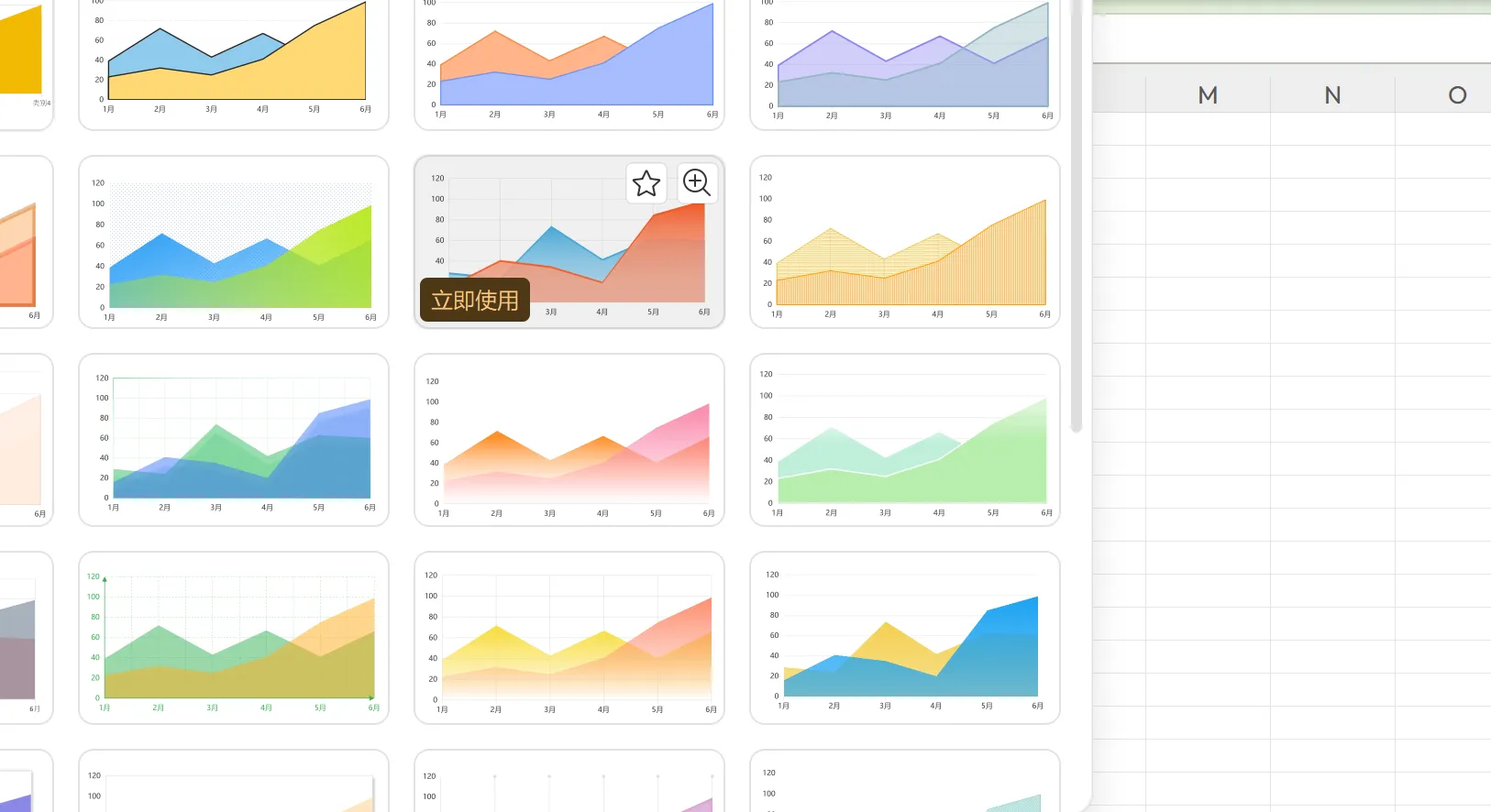This screenshot has height=812, width=1491.
Task: Choose the mint and light green area chart
Action: point(905,440)
